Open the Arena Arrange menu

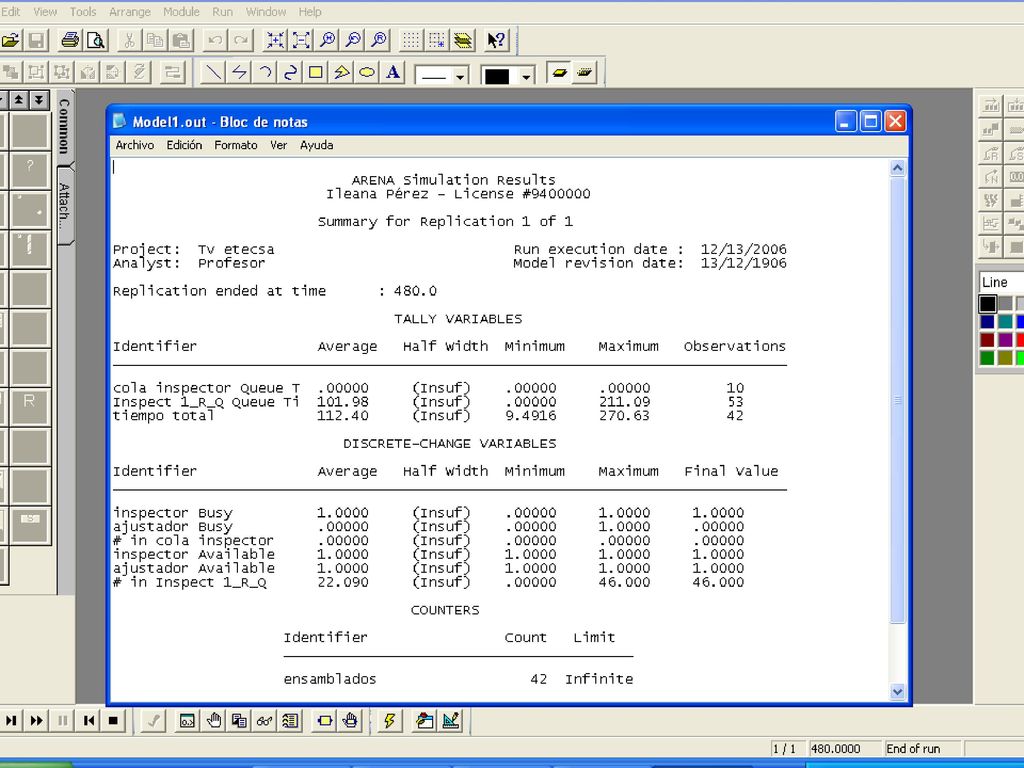(130, 12)
